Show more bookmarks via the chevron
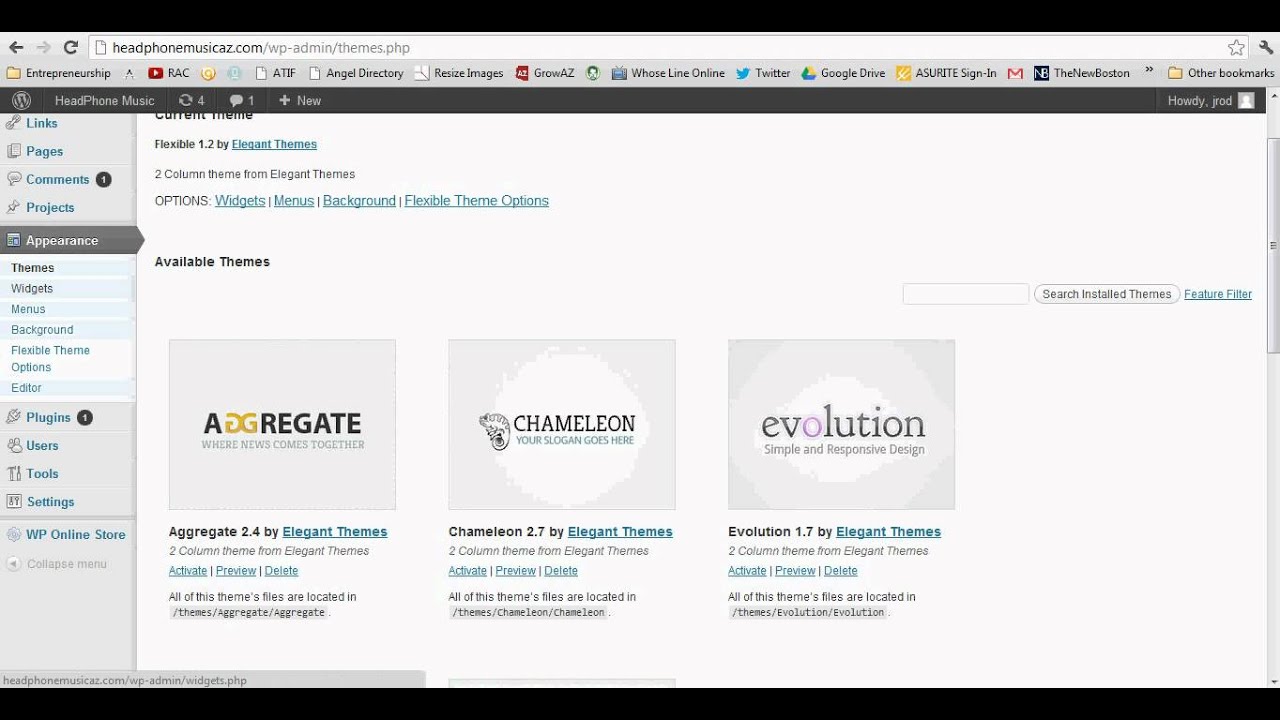 (1148, 72)
